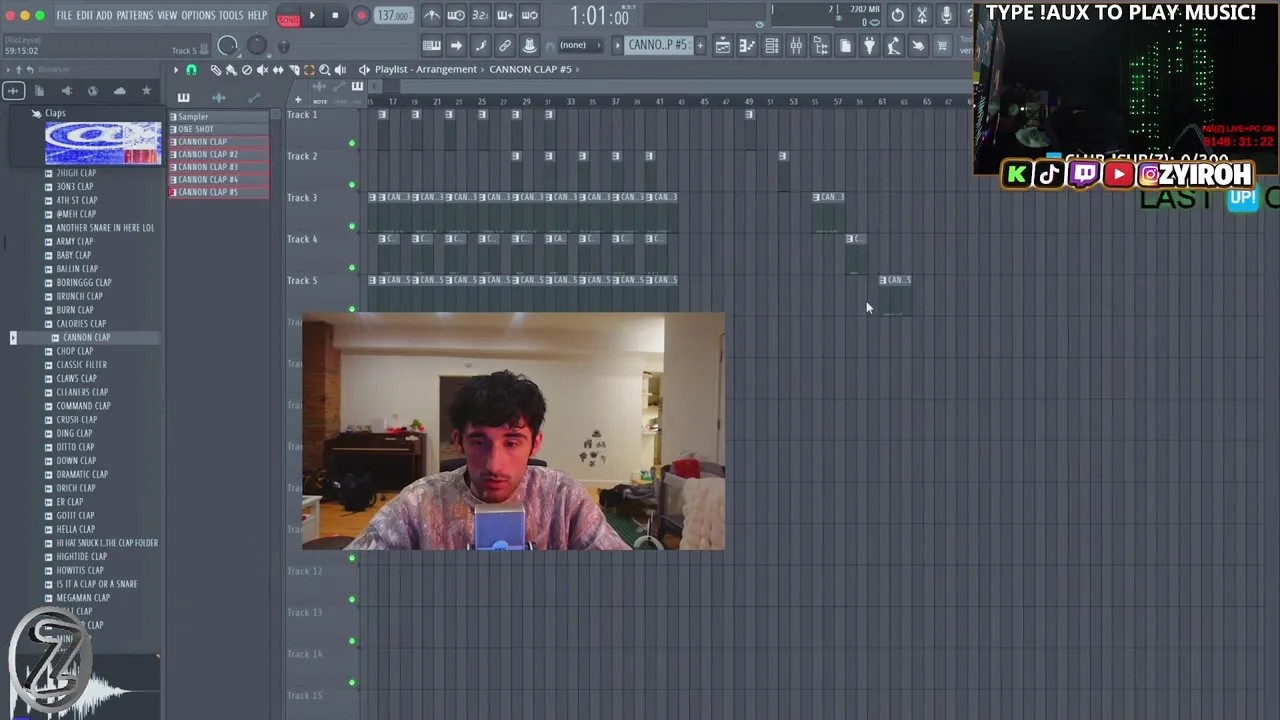
Task: Adjust the master volume knob
Action: (227, 46)
